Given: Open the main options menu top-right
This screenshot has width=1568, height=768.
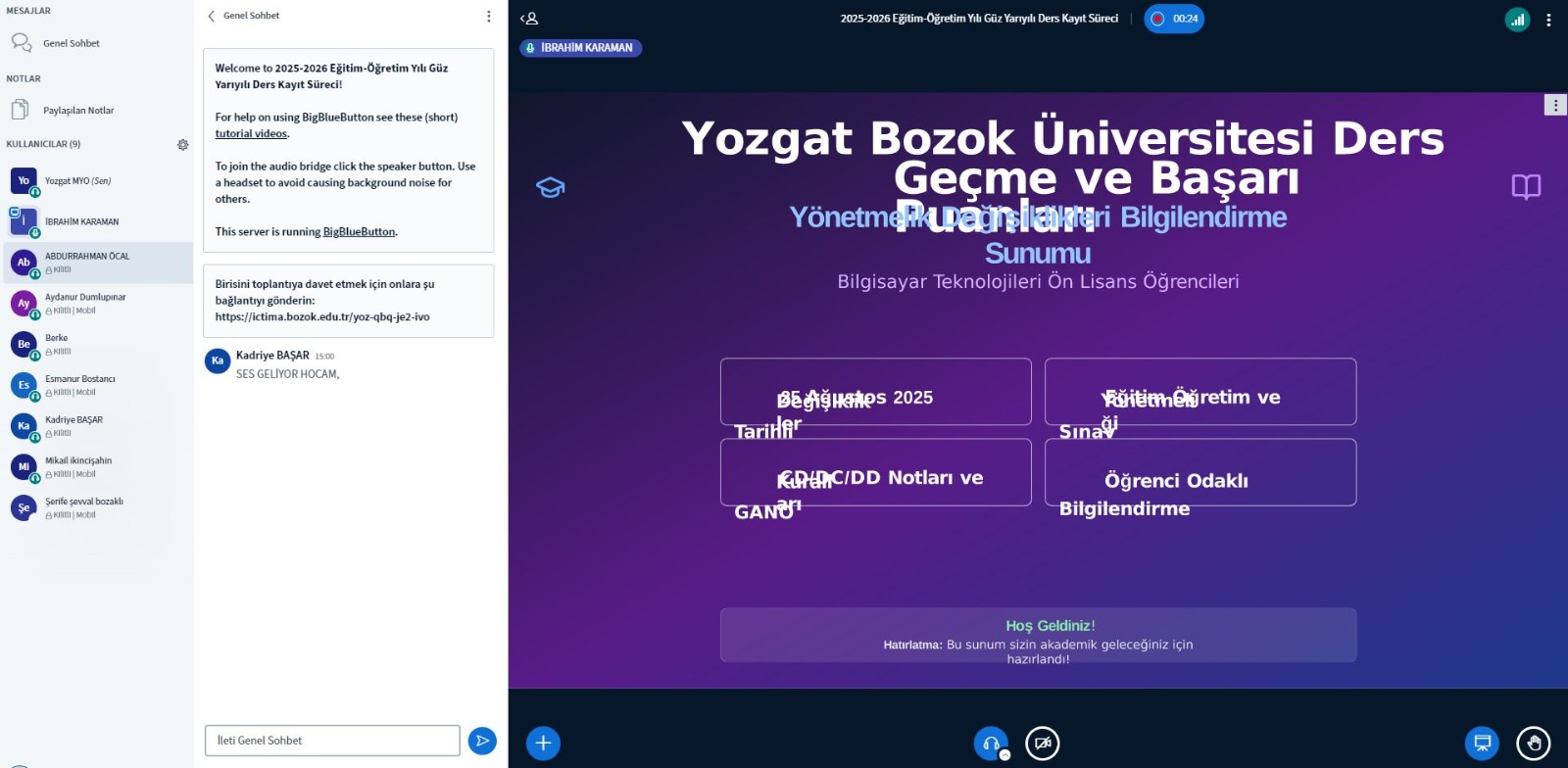Looking at the screenshot, I should [1548, 20].
